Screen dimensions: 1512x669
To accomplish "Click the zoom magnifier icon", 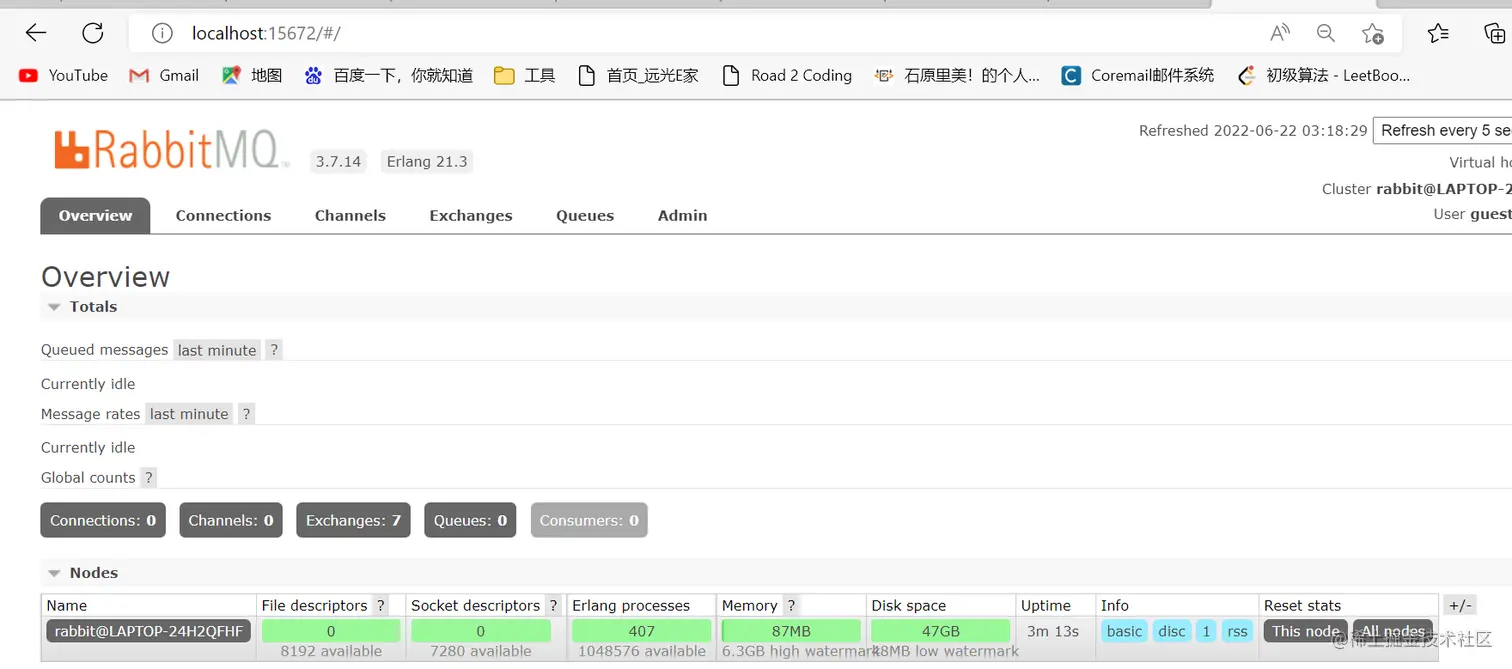I will pyautogui.click(x=1326, y=33).
